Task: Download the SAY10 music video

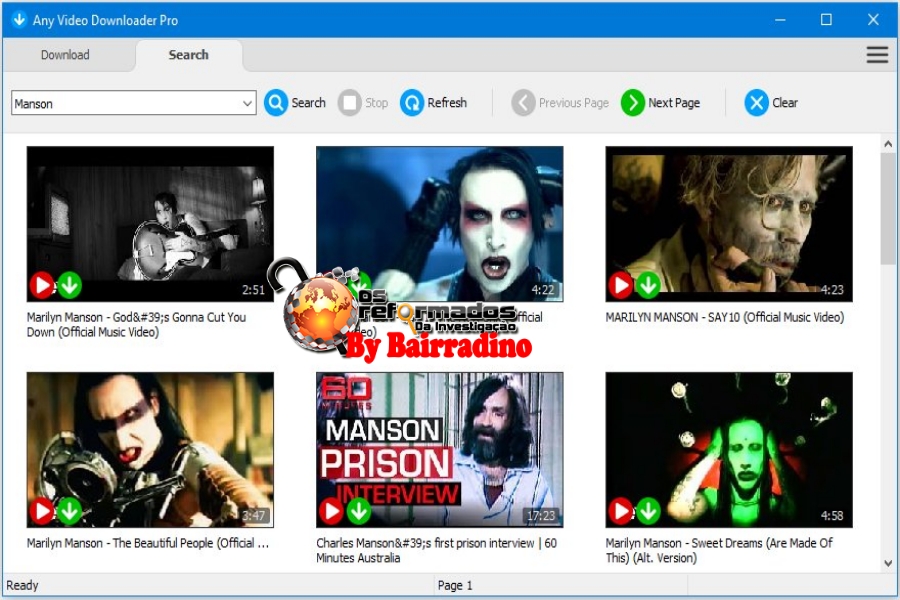Action: click(648, 285)
